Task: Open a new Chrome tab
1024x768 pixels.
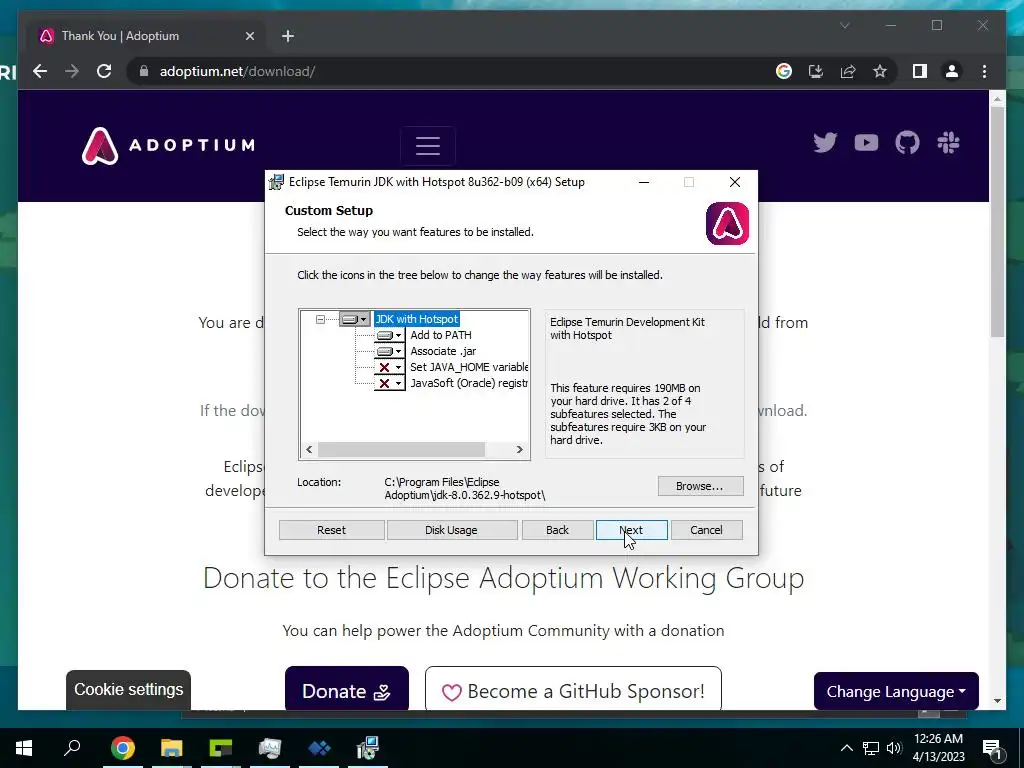Action: [288, 36]
